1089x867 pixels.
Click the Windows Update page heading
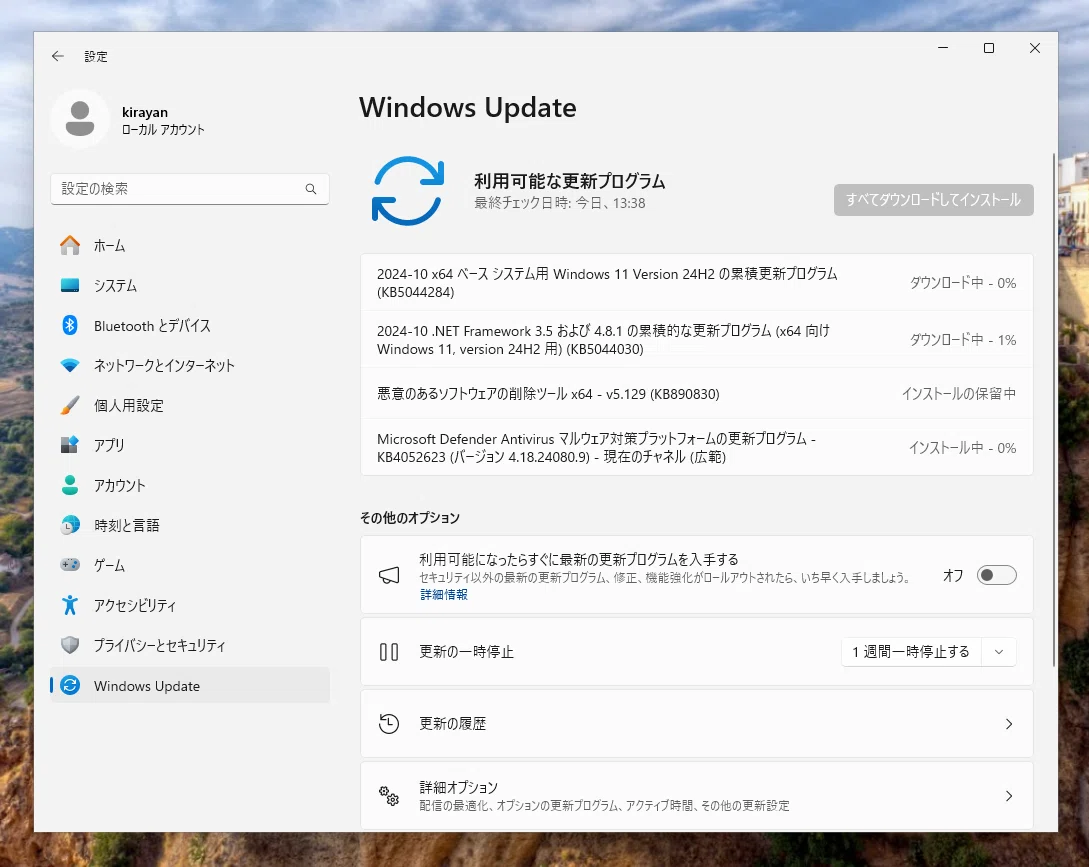468,108
